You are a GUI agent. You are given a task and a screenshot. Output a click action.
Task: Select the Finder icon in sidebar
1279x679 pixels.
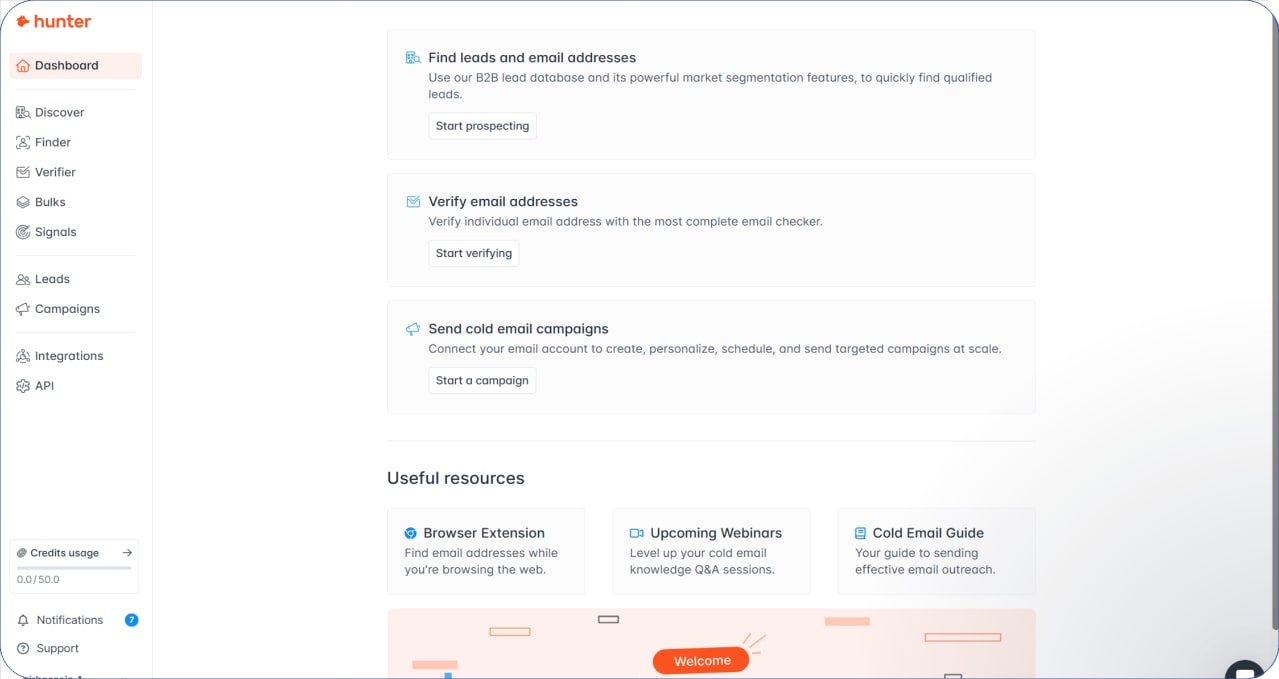[23, 143]
